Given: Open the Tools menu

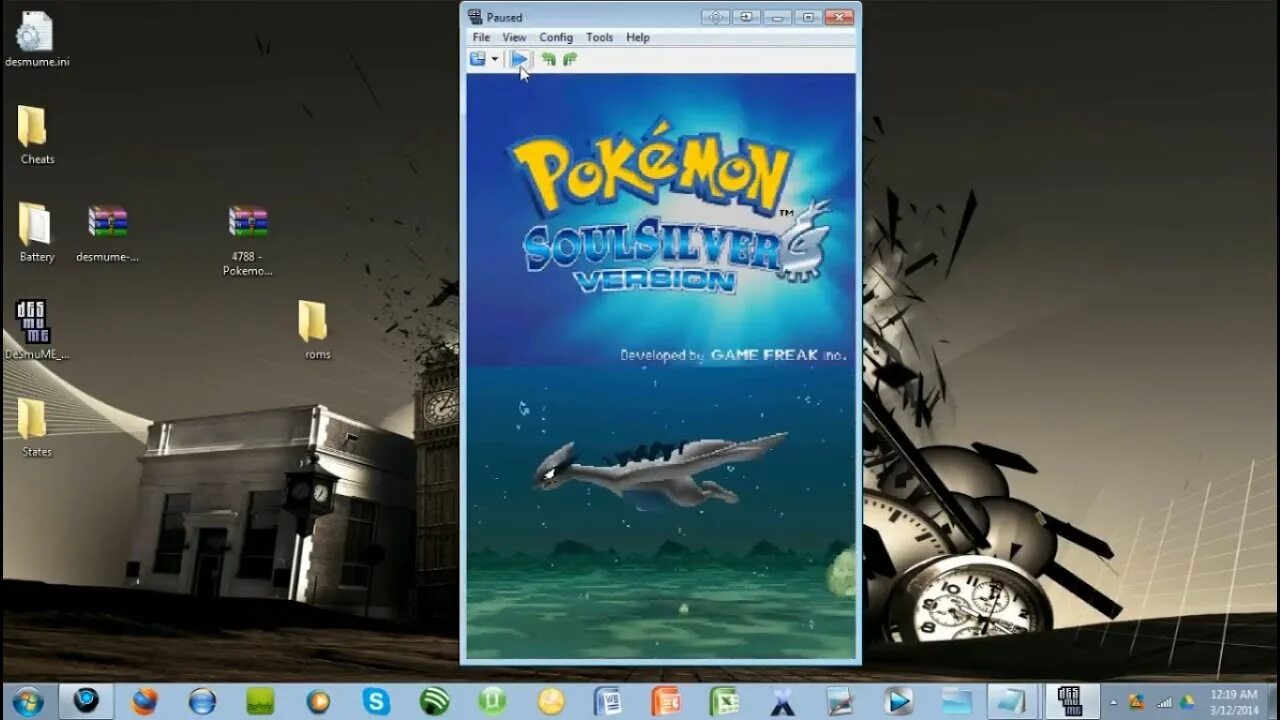Looking at the screenshot, I should pos(600,37).
